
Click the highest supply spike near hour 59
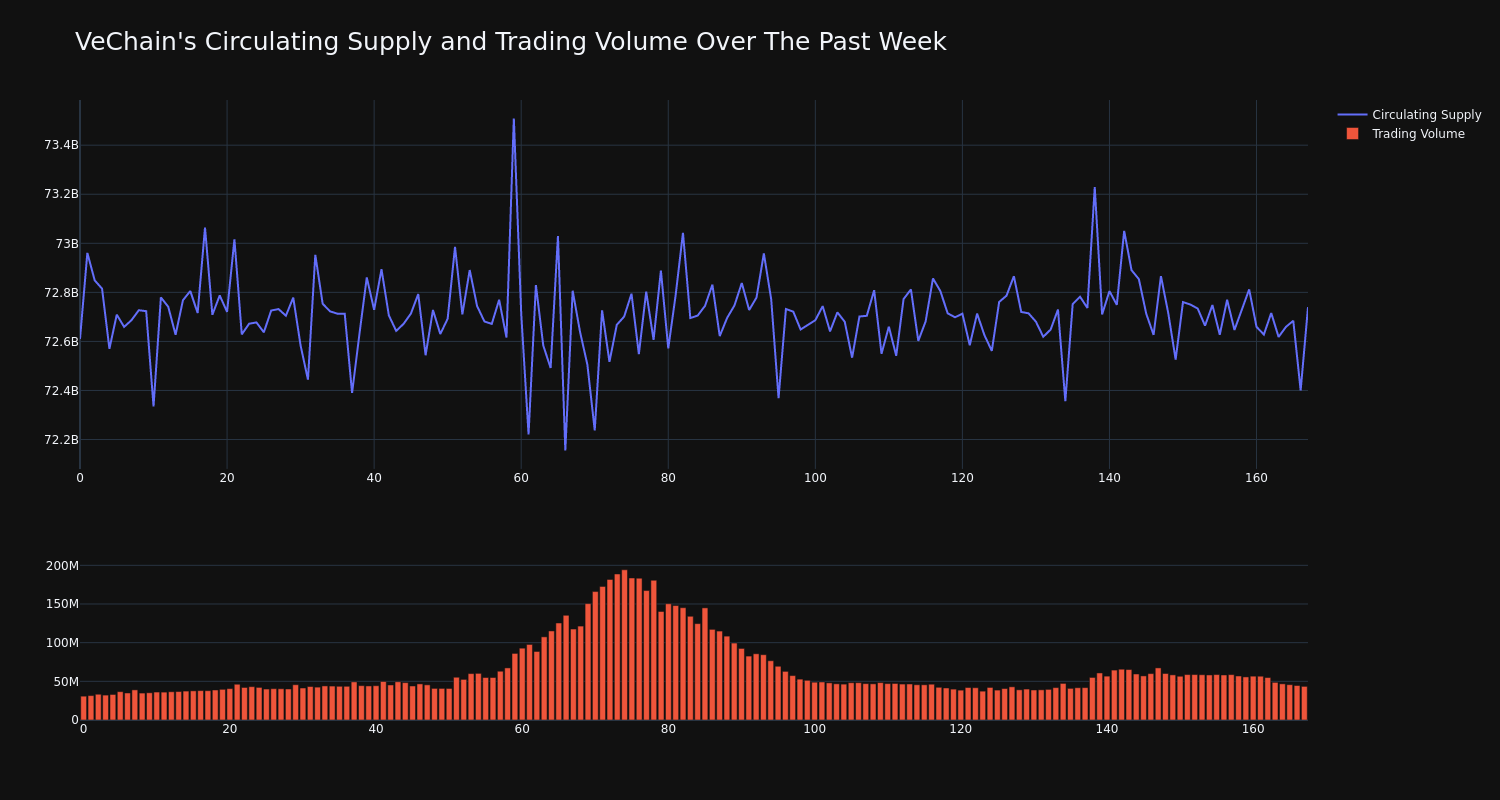514,120
